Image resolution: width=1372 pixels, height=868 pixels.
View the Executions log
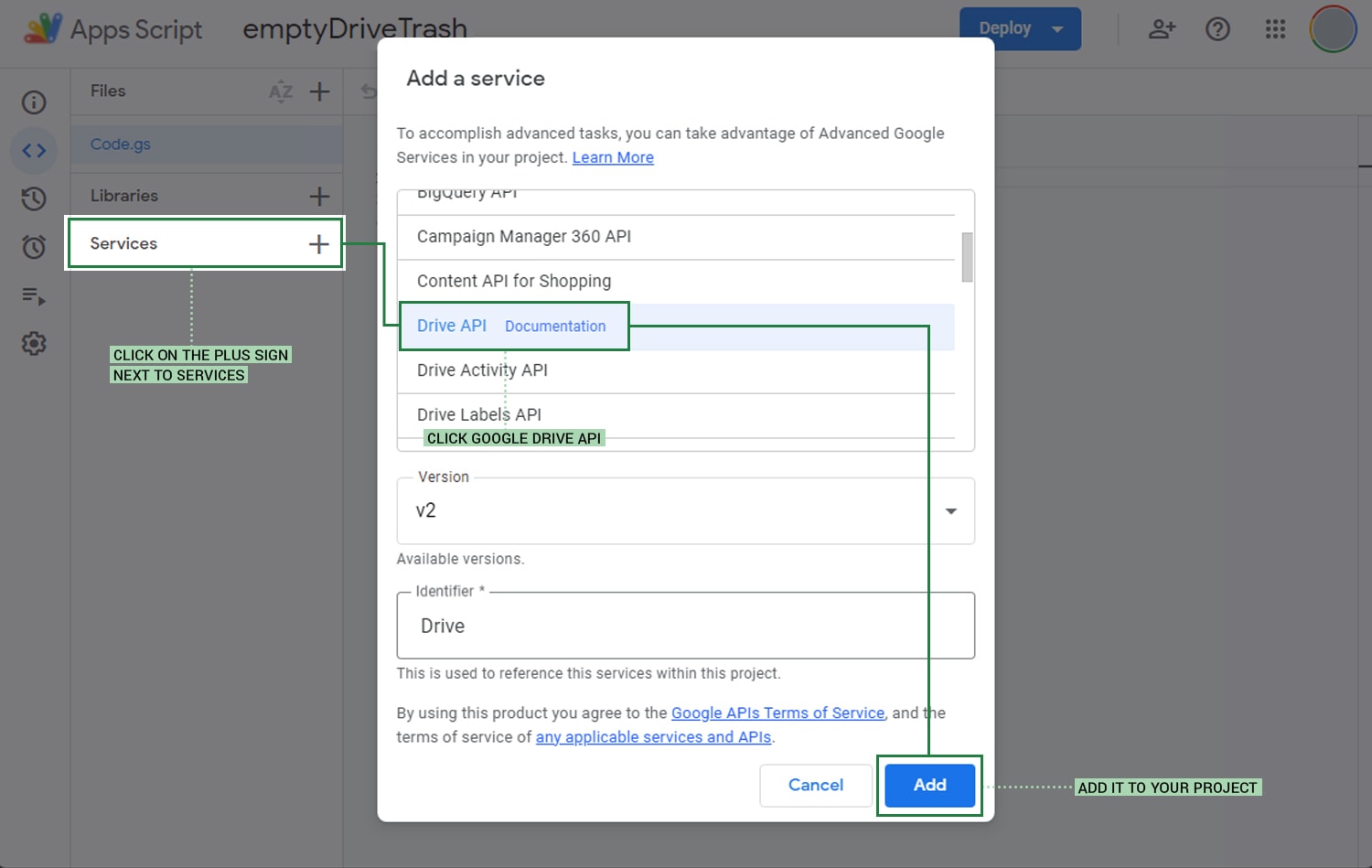coord(33,295)
